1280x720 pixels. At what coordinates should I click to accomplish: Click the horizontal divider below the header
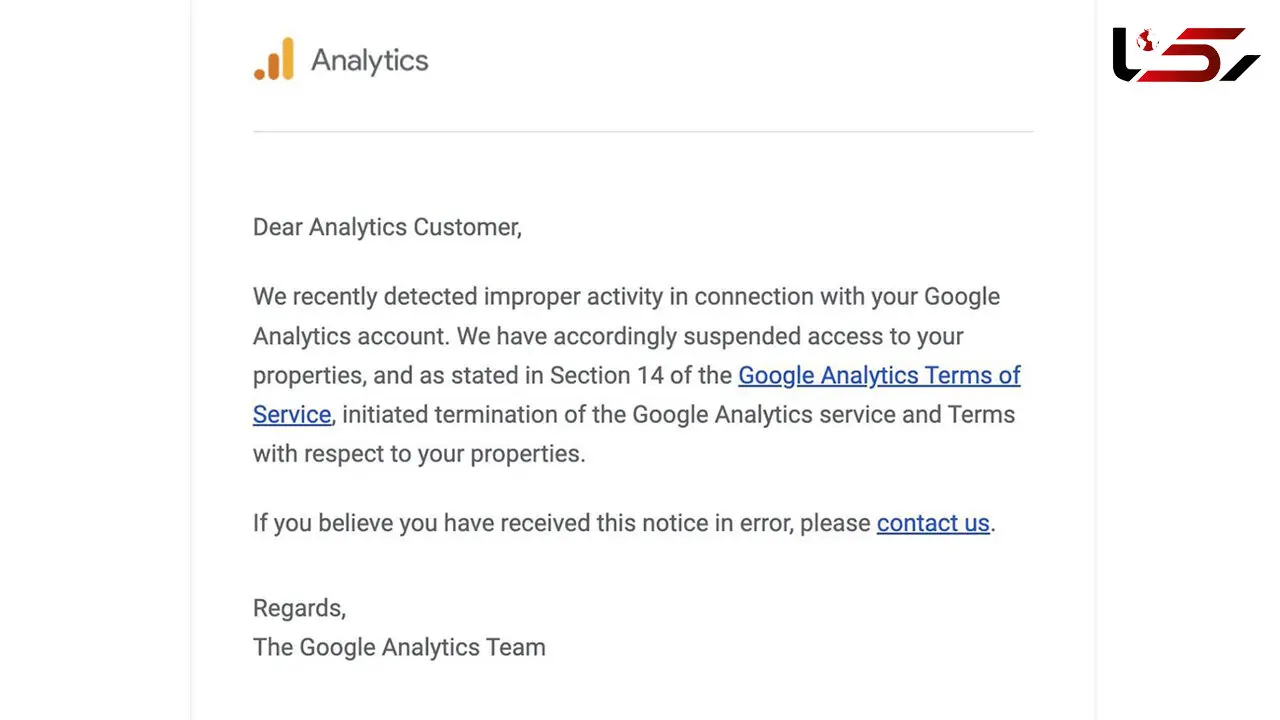pos(643,131)
